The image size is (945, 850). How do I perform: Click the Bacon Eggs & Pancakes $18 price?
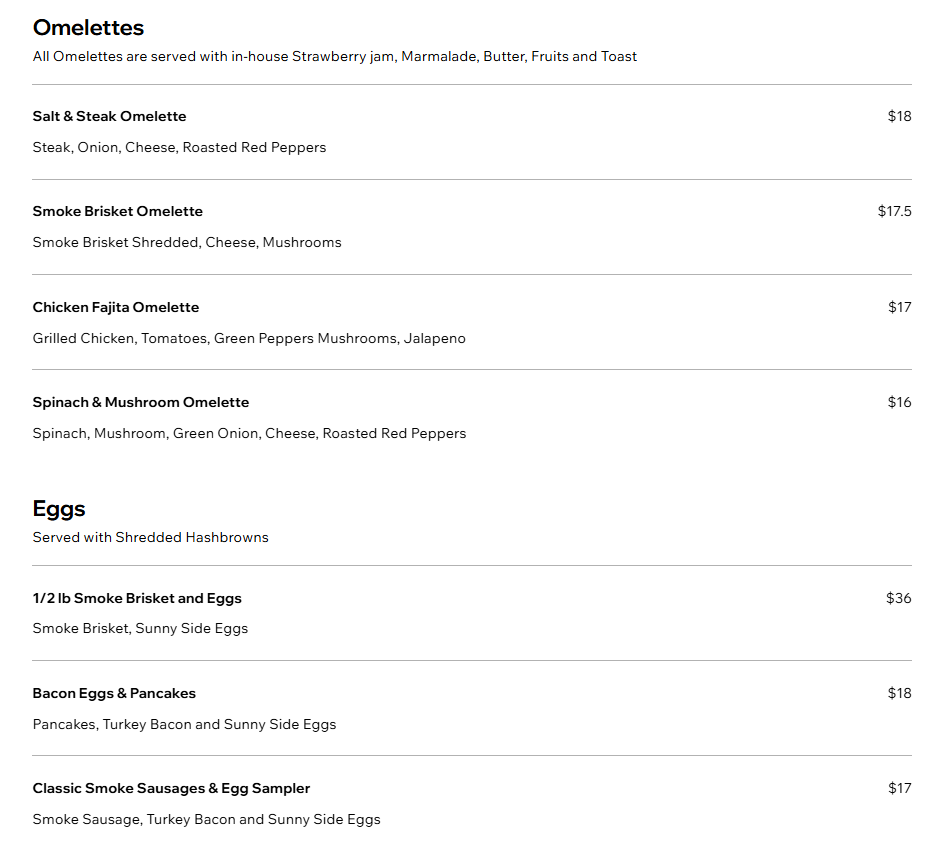(x=899, y=694)
